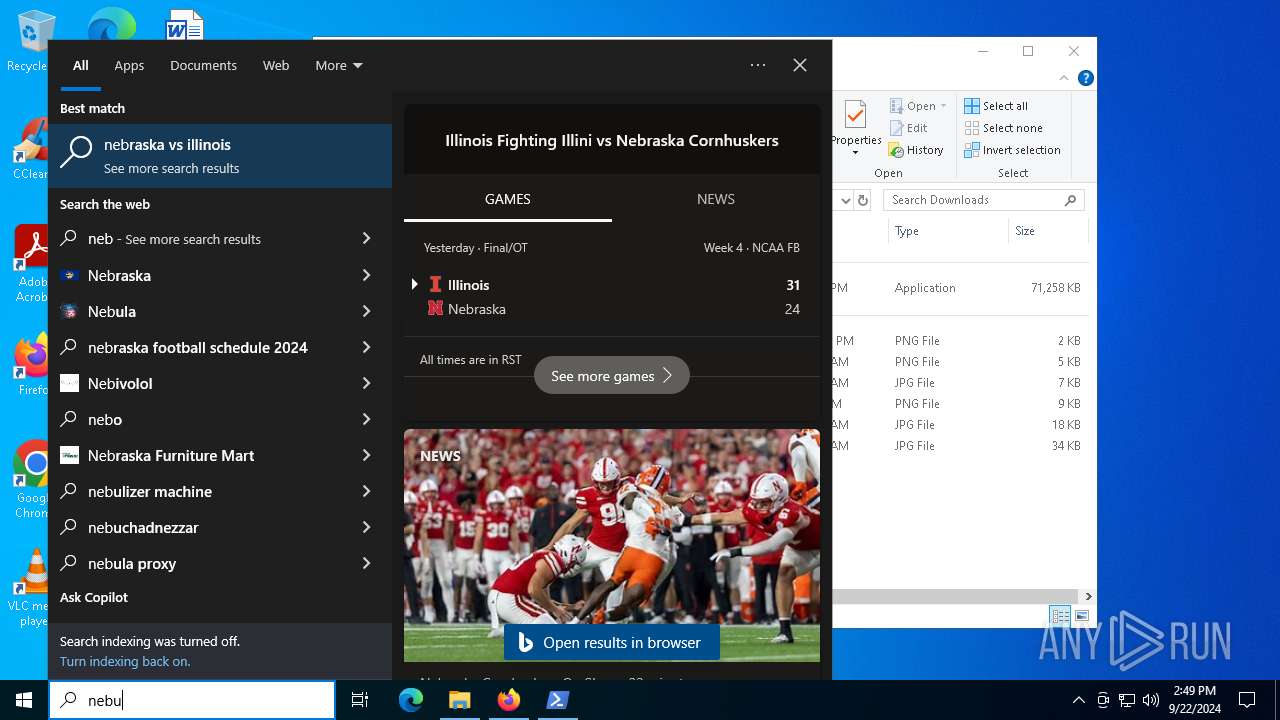Close the search panel
Screen dimensions: 1280x720
(800, 65)
